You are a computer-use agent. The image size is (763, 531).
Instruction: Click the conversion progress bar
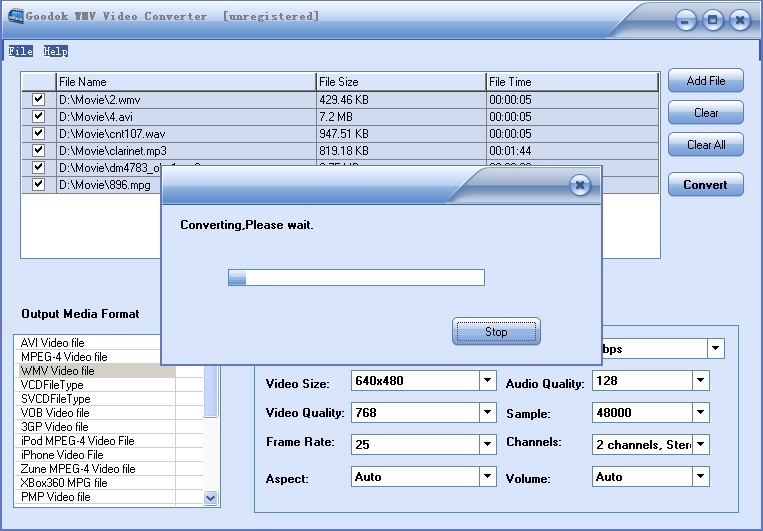pos(356,277)
